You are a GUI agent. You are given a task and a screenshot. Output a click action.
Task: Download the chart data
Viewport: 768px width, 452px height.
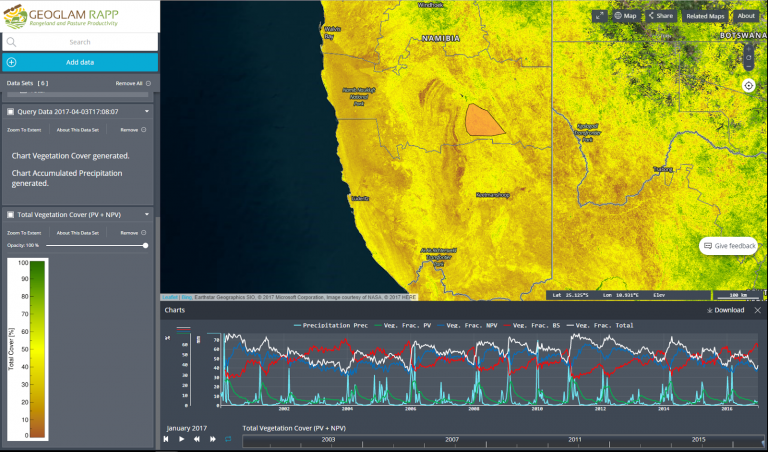tap(725, 310)
